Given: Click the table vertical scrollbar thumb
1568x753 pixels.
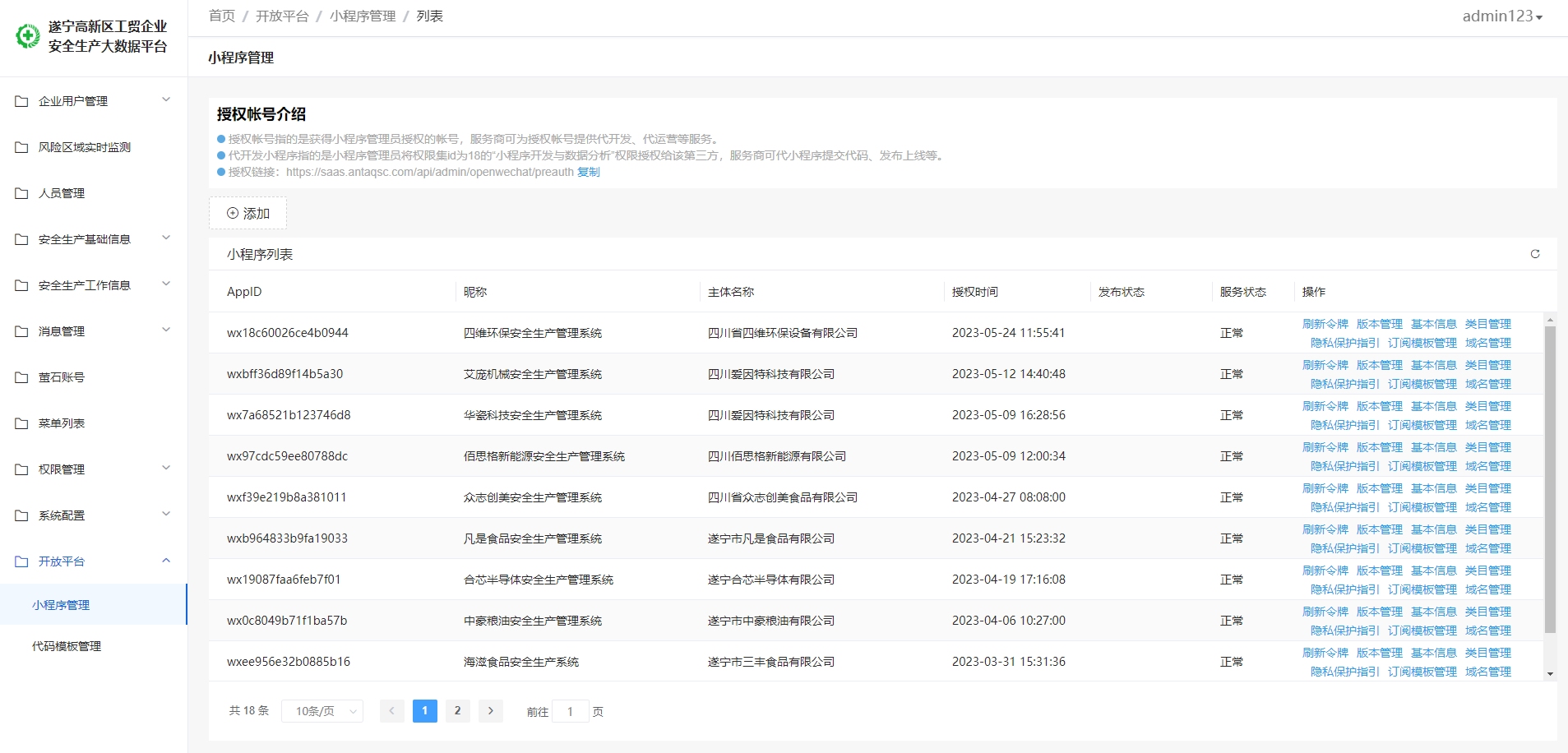Looking at the screenshot, I should [1550, 479].
